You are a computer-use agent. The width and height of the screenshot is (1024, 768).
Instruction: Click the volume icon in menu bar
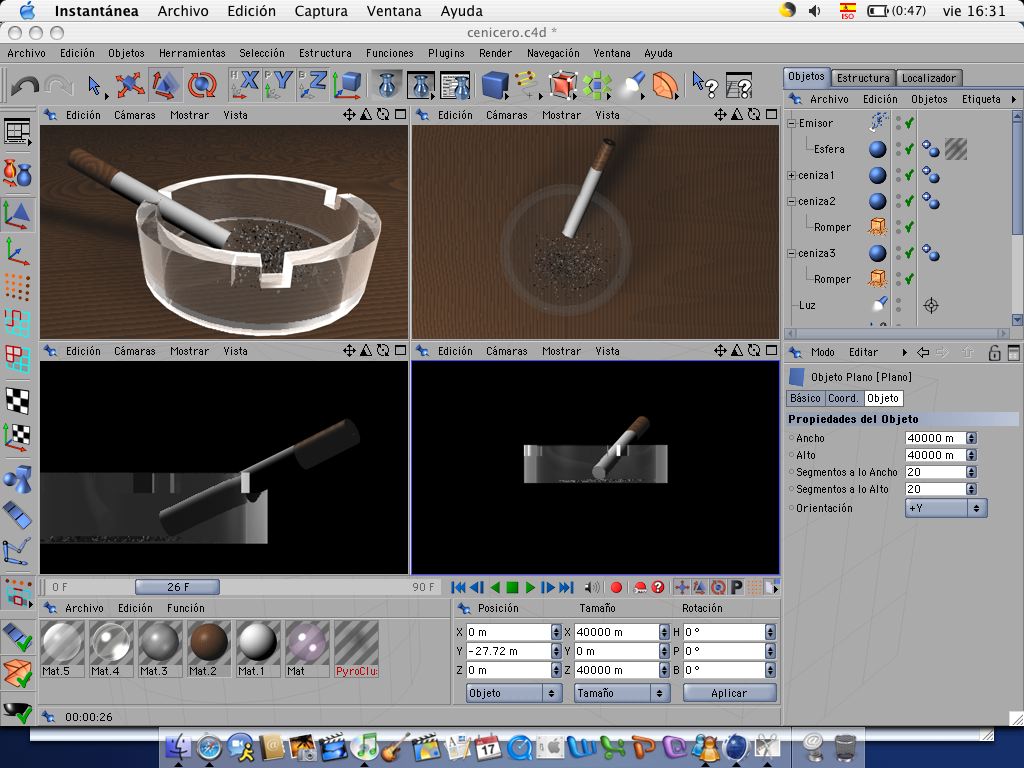[x=814, y=10]
